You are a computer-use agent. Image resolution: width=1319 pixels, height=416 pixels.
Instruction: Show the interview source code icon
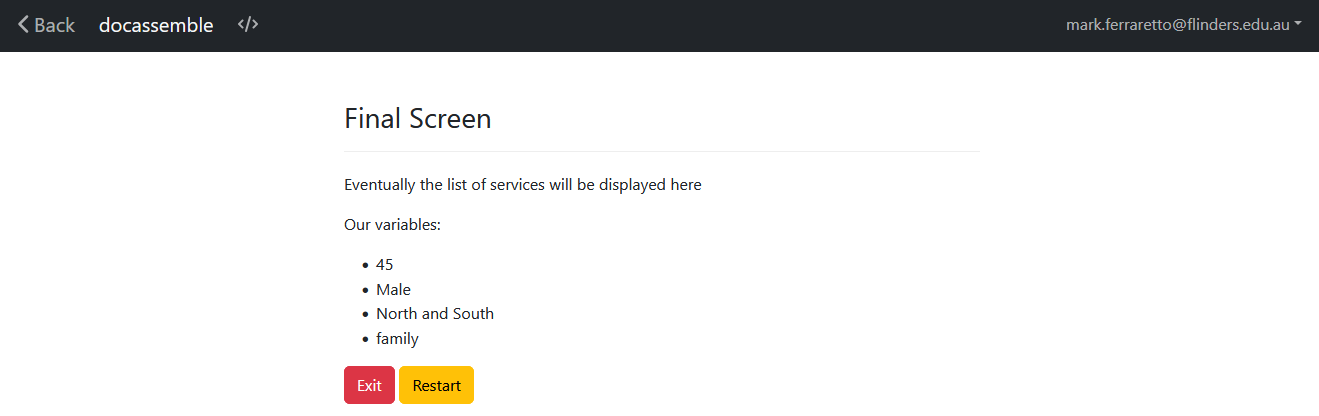coord(248,25)
